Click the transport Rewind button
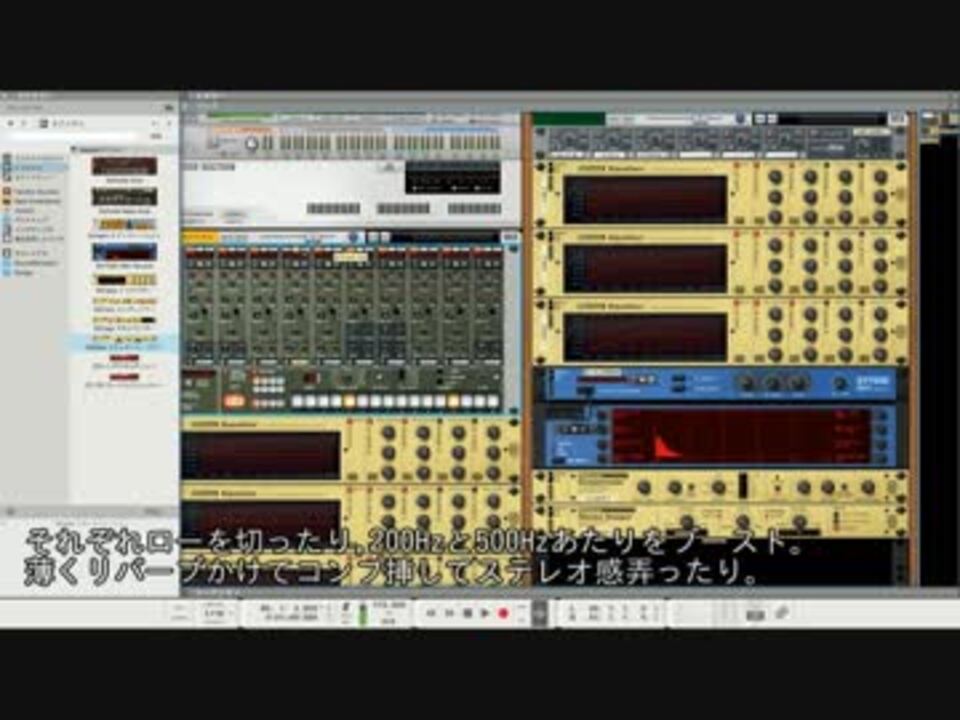This screenshot has height=720, width=960. 431,612
